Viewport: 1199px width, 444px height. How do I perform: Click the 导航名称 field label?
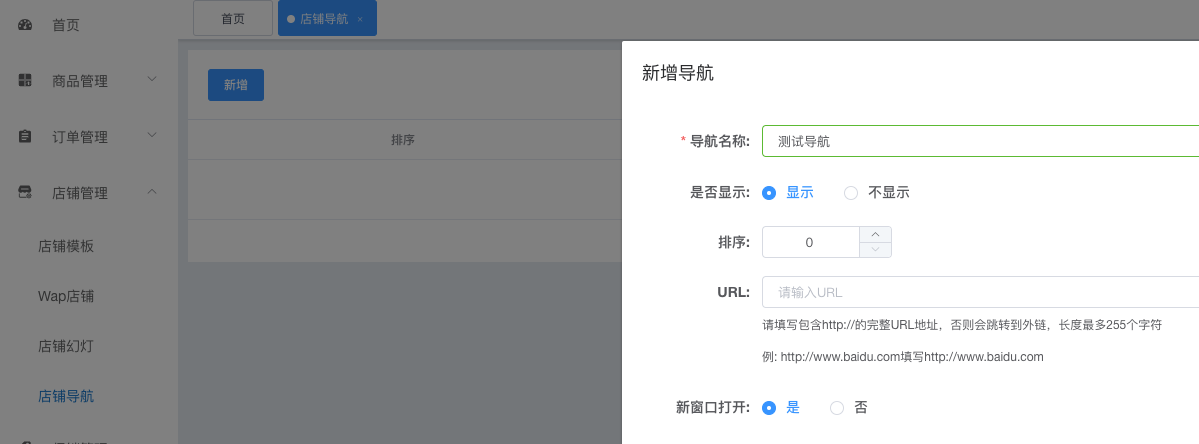pyautogui.click(x=720, y=141)
